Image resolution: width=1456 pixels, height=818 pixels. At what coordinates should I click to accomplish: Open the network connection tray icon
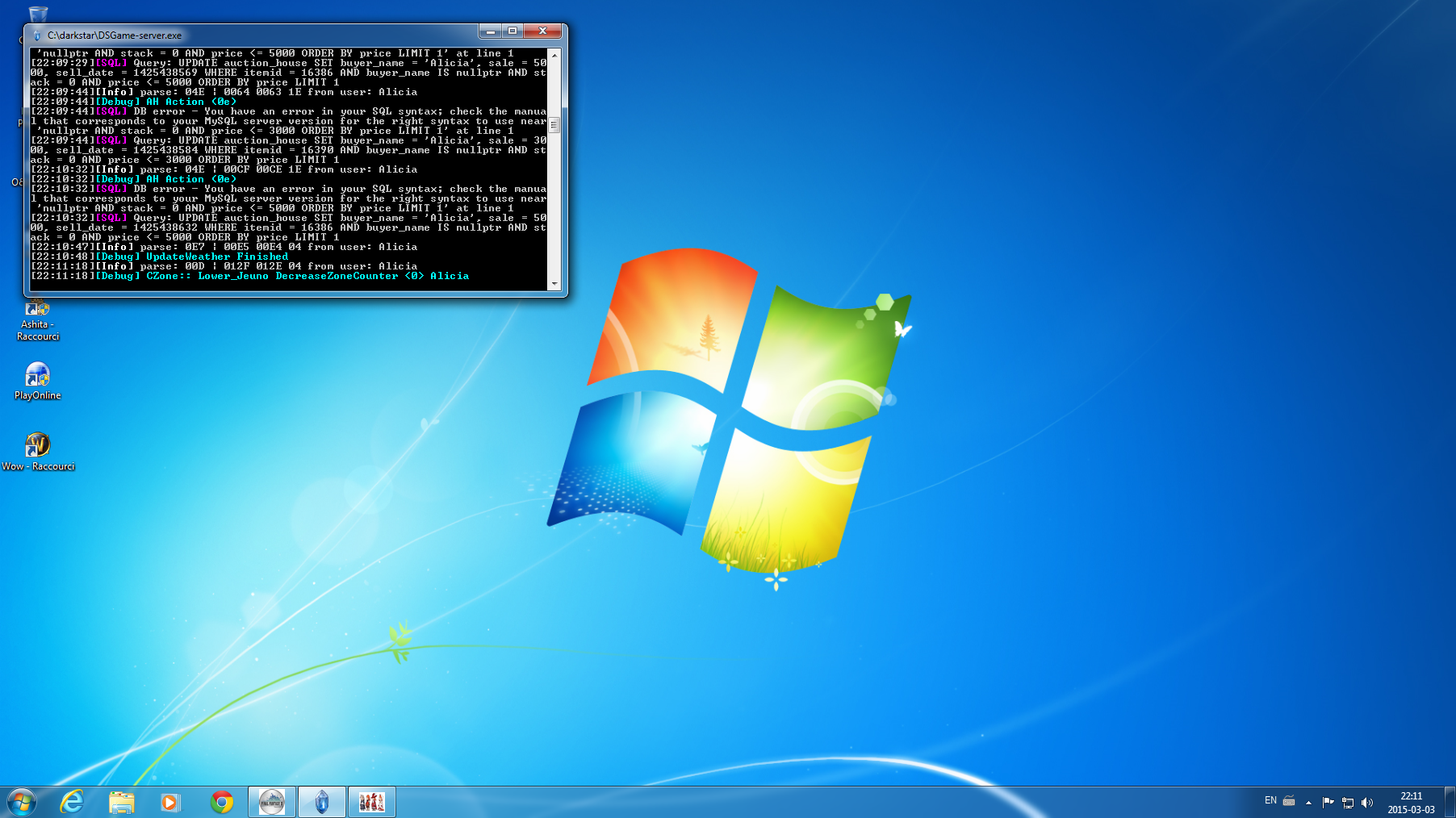(x=1348, y=802)
